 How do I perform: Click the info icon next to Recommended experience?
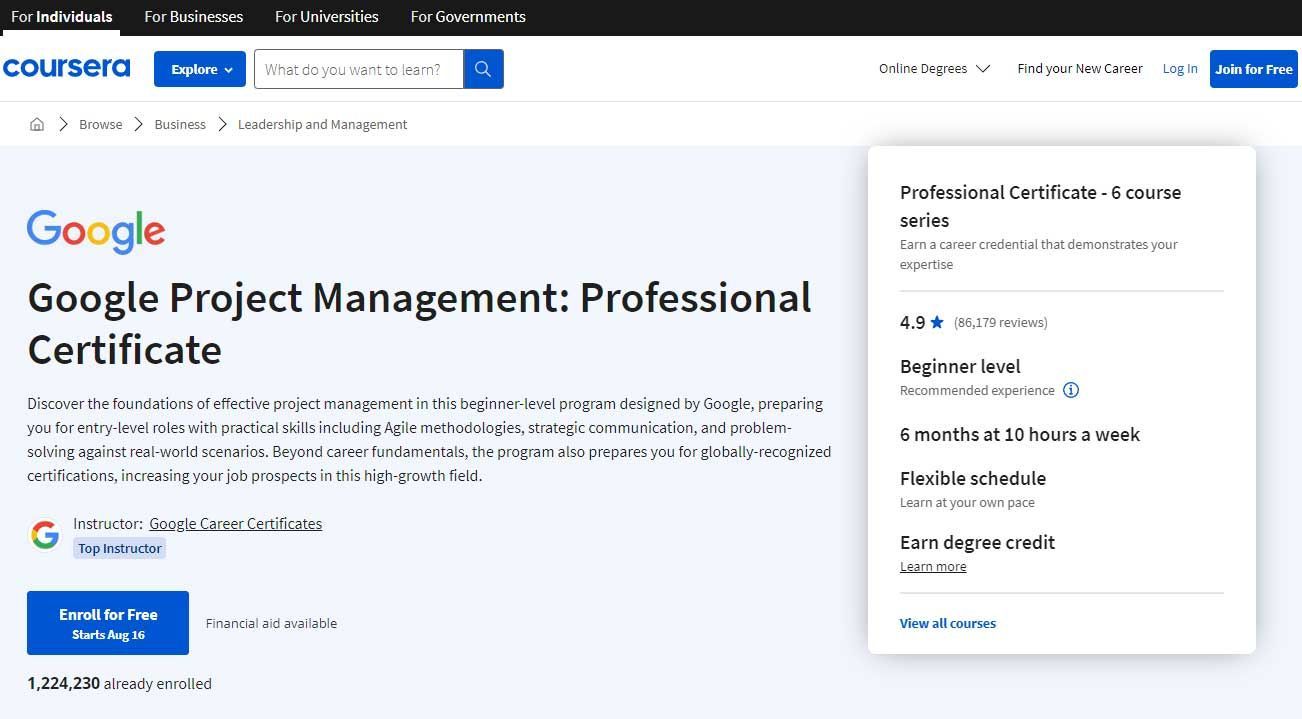(x=1070, y=390)
